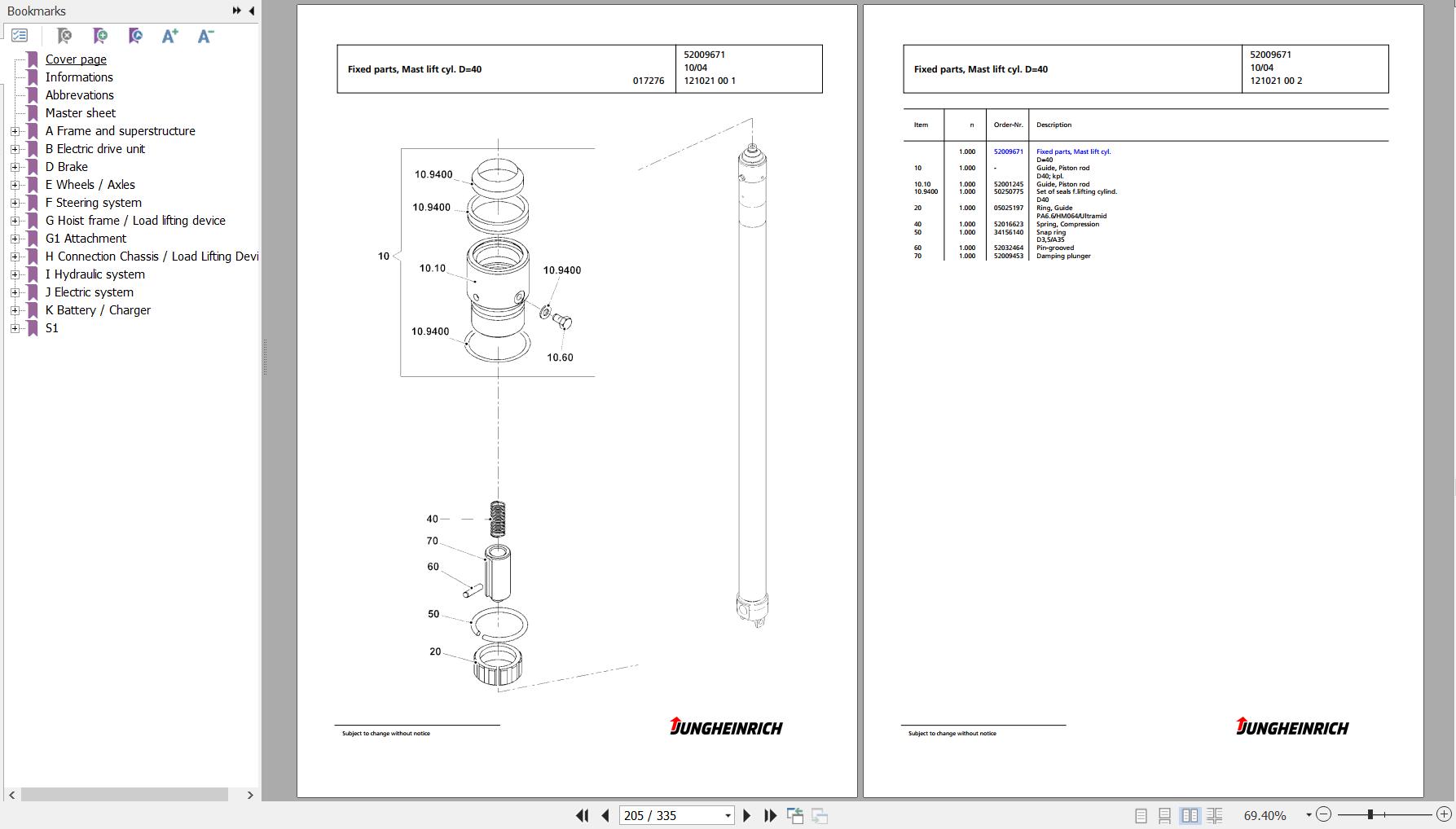Open the Informations bookmark
The height and width of the screenshot is (829, 1456).
[79, 77]
